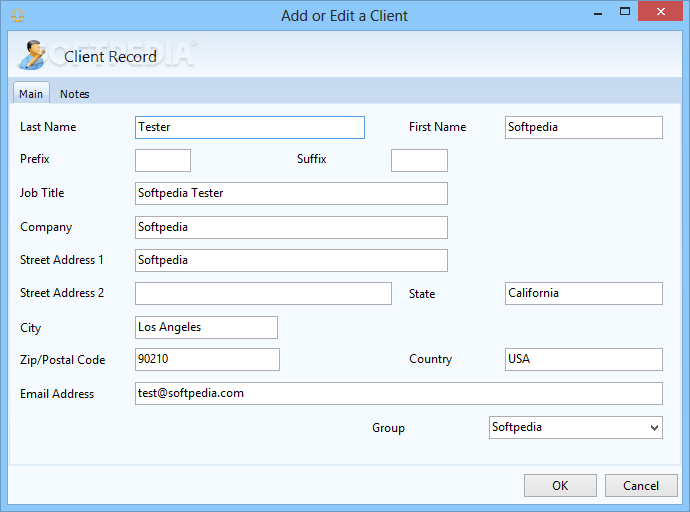Focus the empty Suffix field
The image size is (690, 512).
(x=419, y=160)
